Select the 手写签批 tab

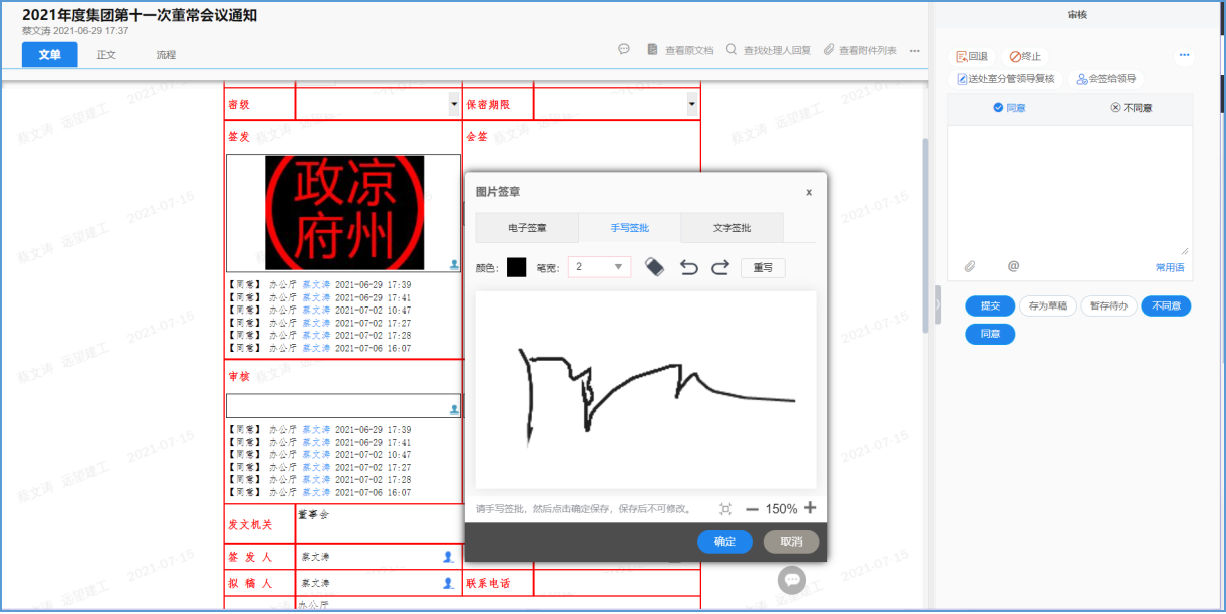(630, 228)
